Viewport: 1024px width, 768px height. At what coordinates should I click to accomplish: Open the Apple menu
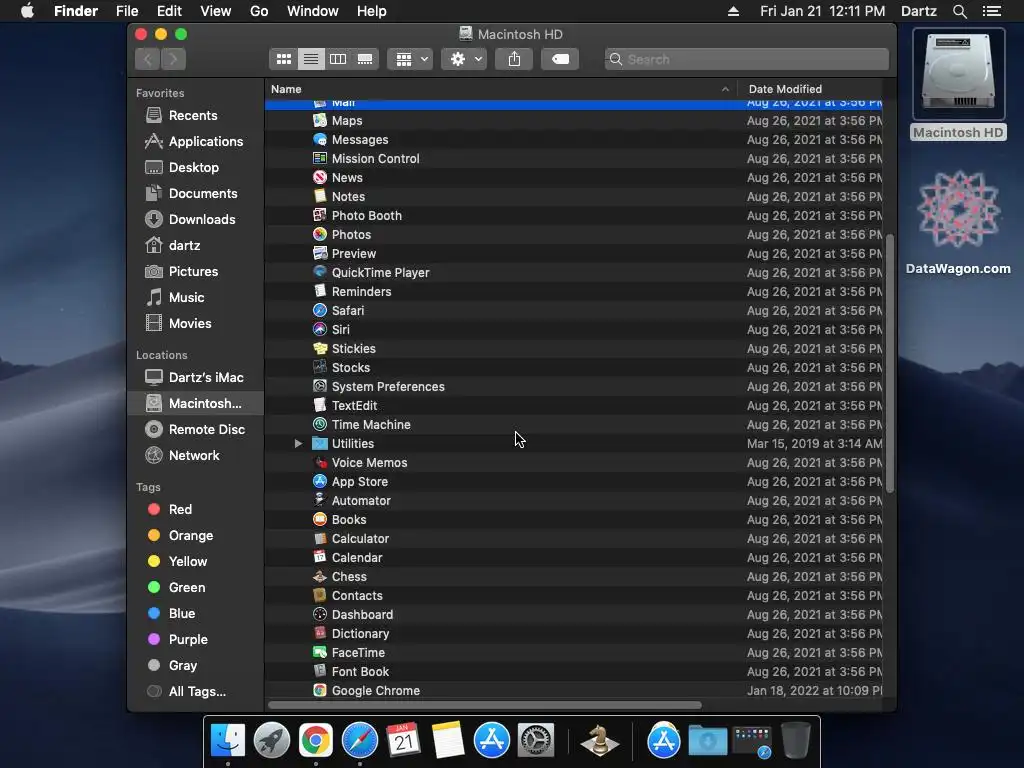coord(27,11)
